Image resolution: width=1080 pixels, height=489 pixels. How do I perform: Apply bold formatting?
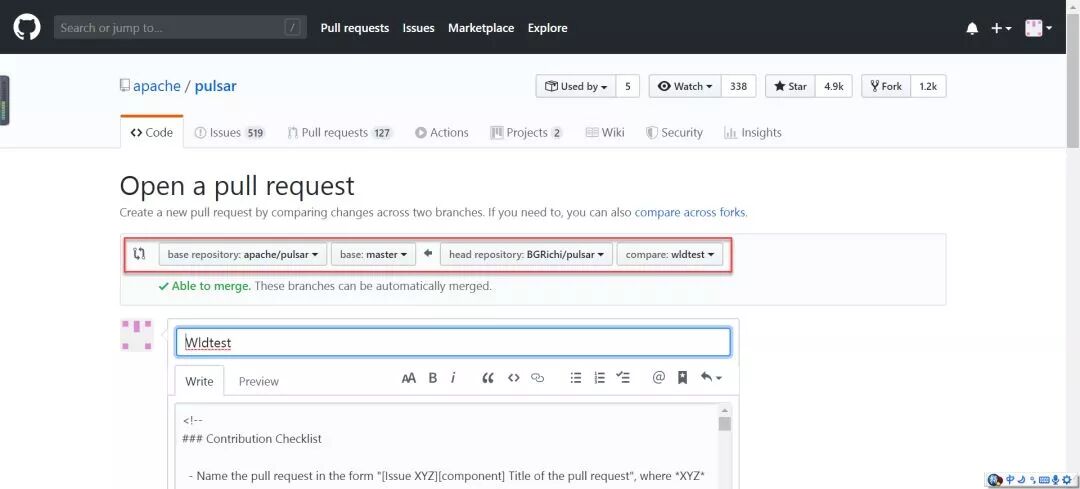click(433, 377)
